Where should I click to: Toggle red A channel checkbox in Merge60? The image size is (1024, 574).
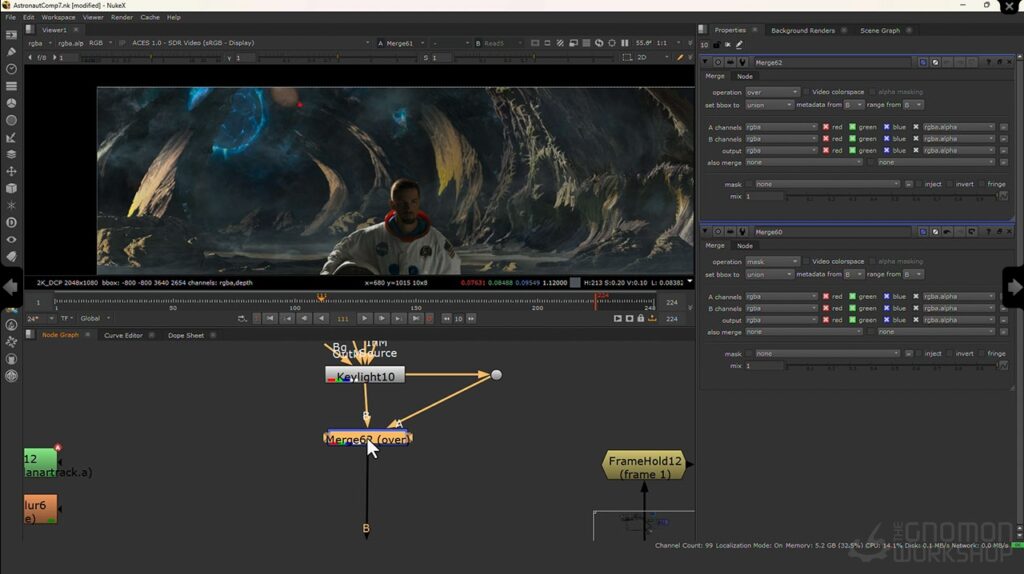pos(825,296)
